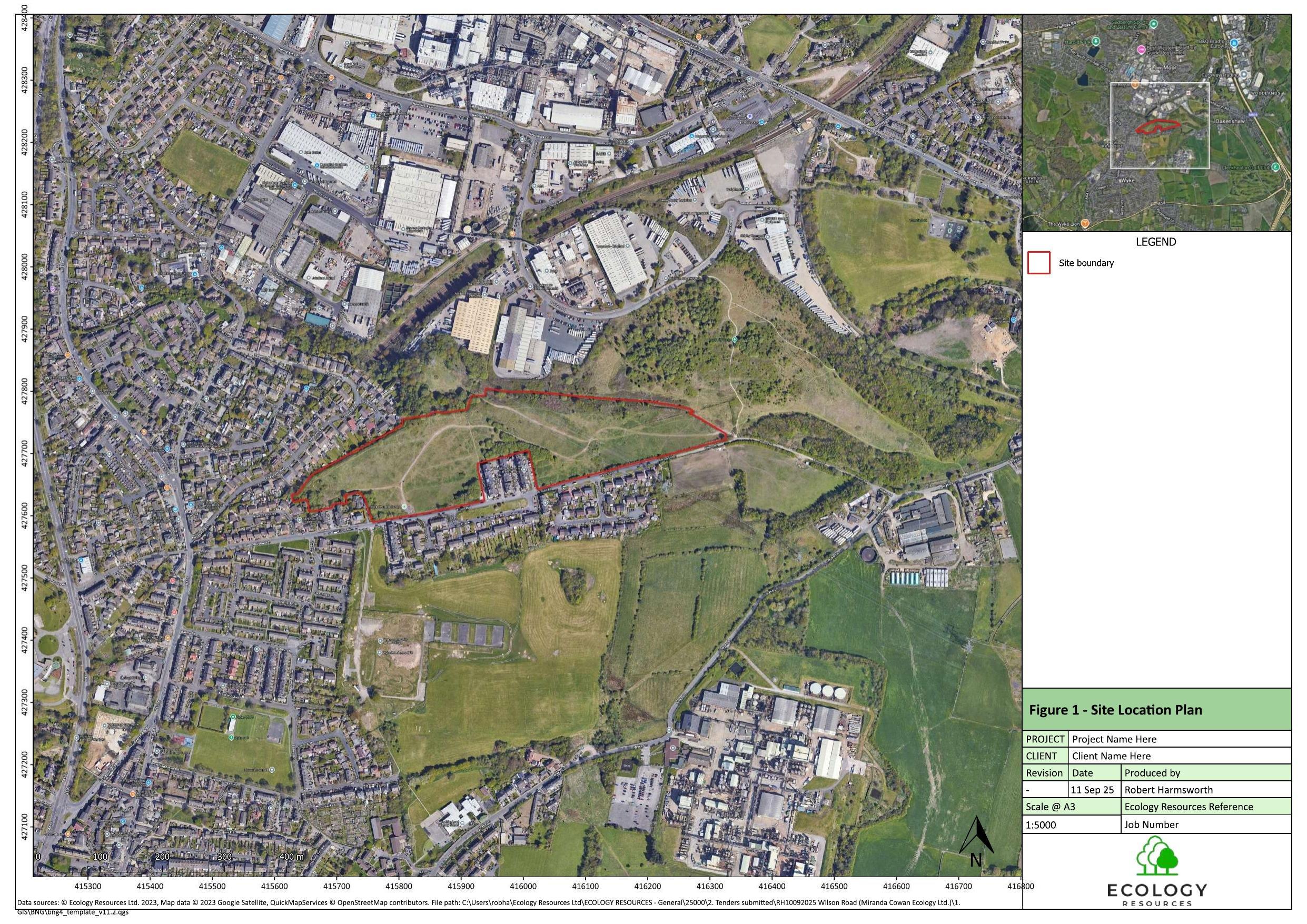The width and height of the screenshot is (1307, 924).
Task: Click the red Site boundary legend swatch
Action: pyautogui.click(x=1038, y=263)
